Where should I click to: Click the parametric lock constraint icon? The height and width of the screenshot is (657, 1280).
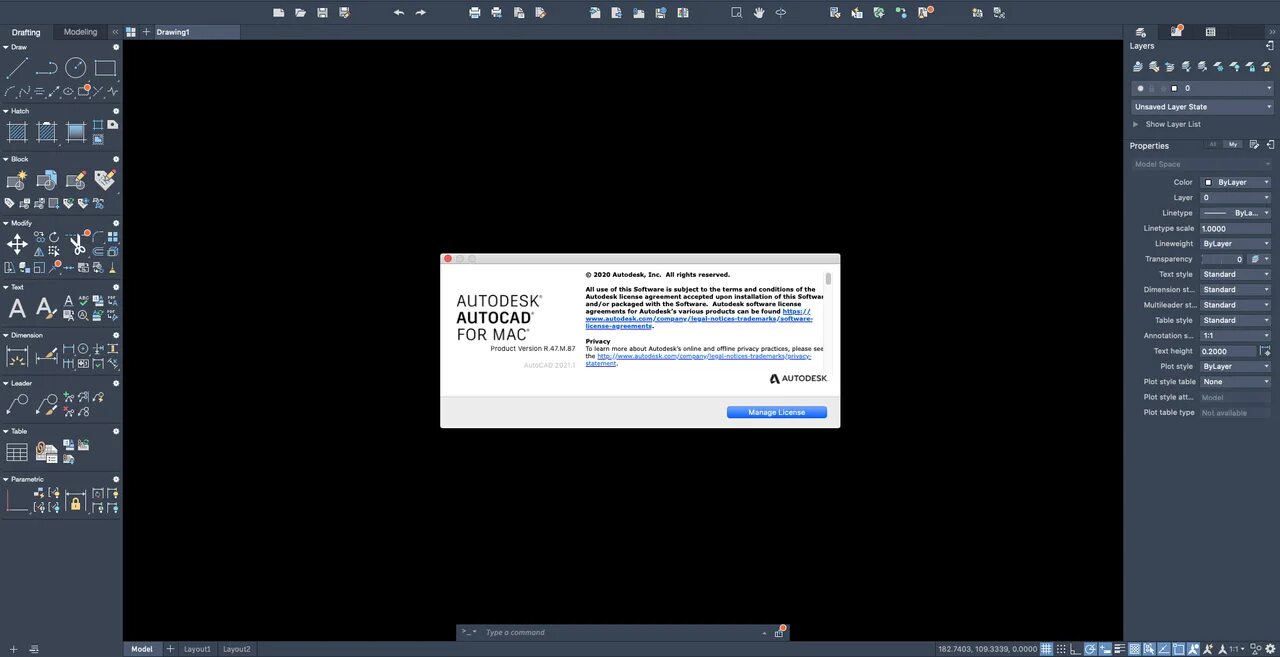point(75,503)
